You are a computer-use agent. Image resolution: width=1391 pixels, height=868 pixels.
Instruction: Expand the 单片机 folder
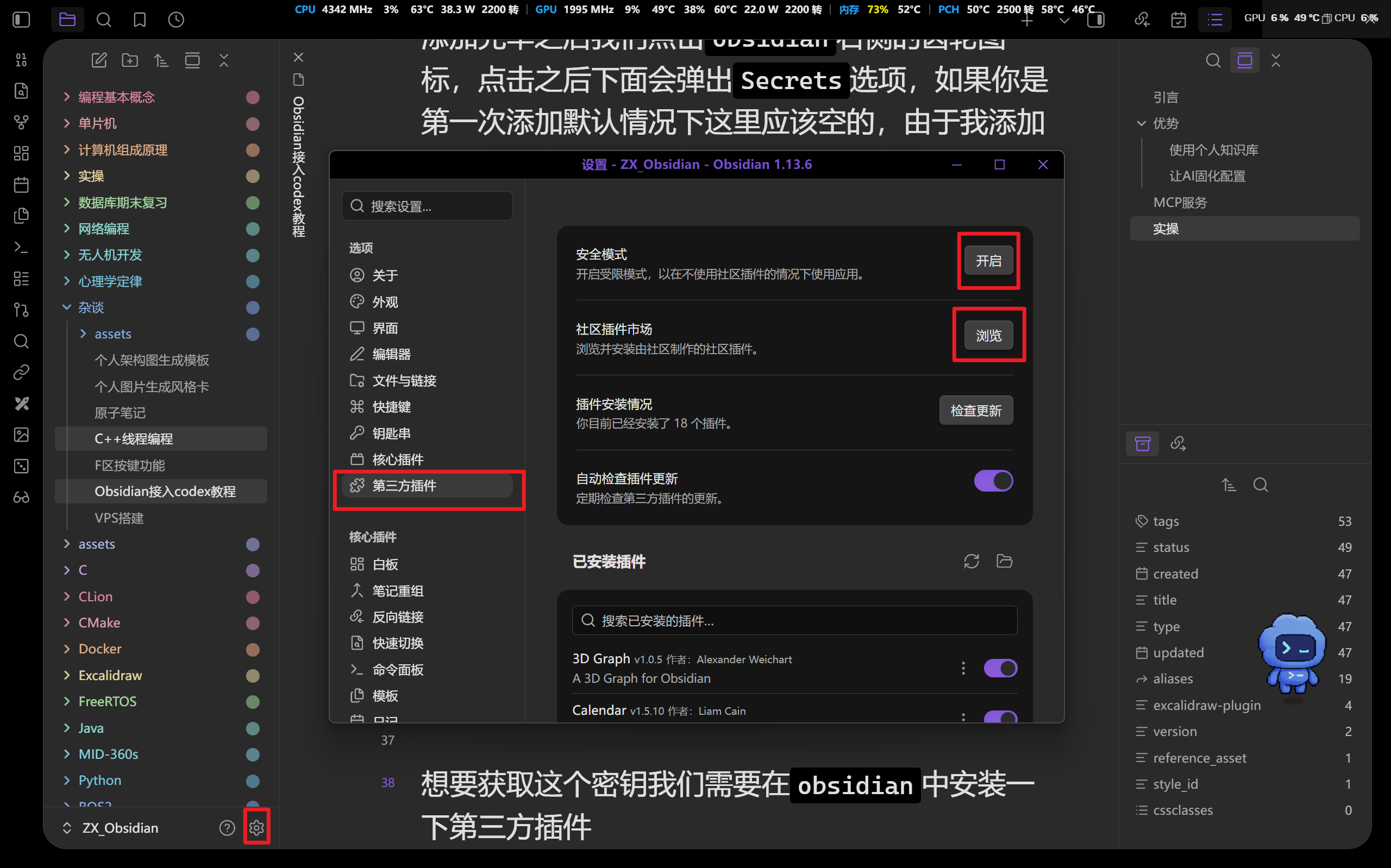coord(67,123)
